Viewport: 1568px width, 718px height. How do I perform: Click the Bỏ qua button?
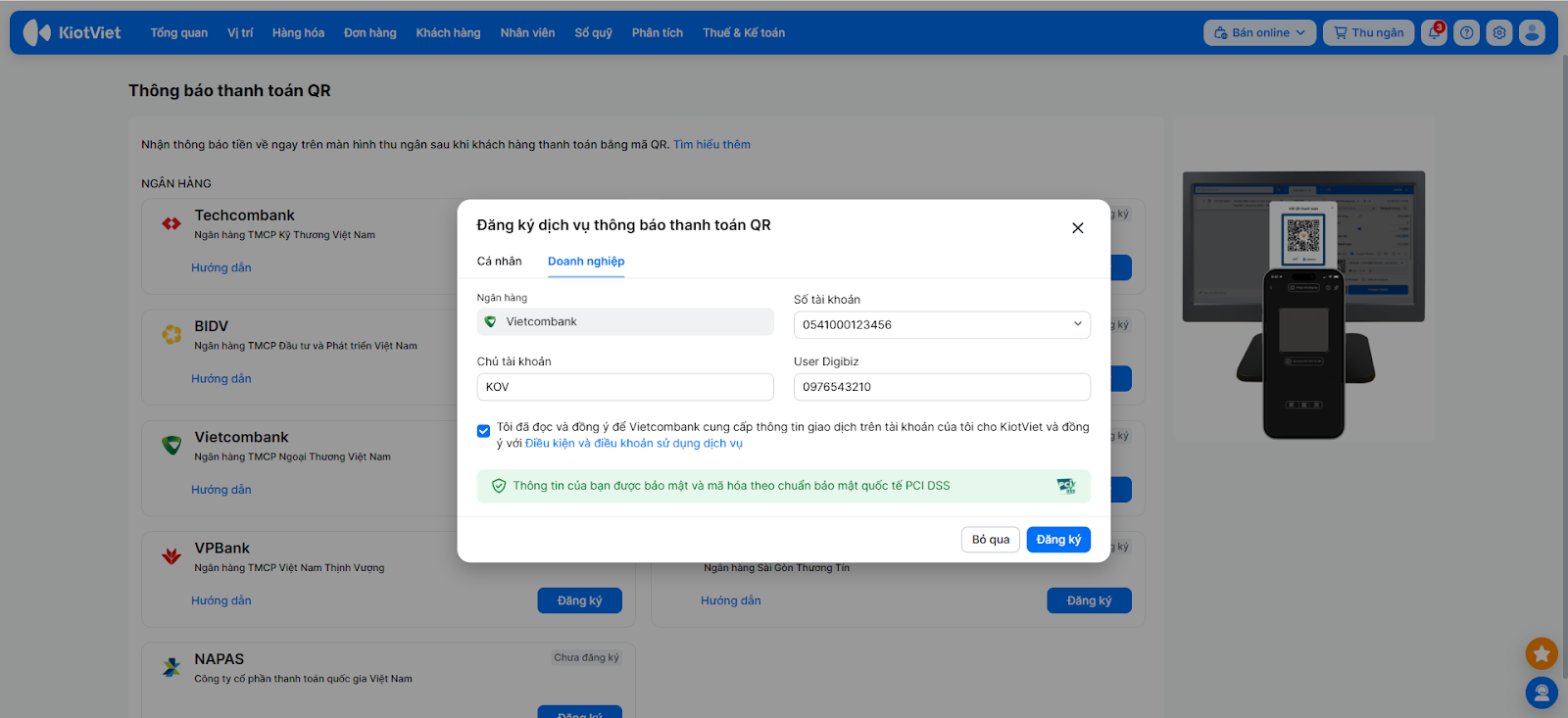tap(991, 540)
